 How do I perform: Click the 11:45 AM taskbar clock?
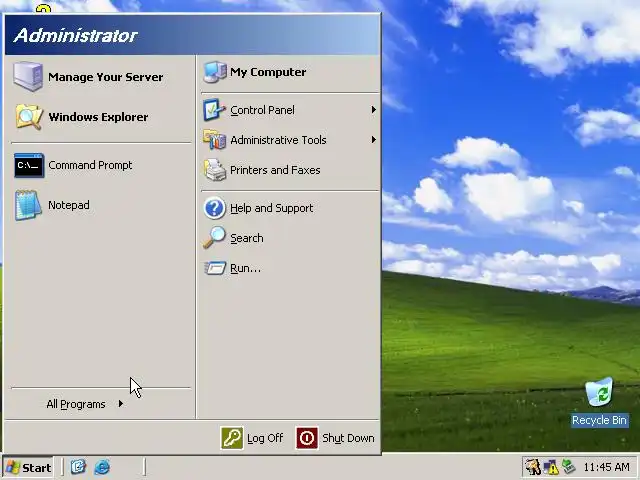[607, 467]
